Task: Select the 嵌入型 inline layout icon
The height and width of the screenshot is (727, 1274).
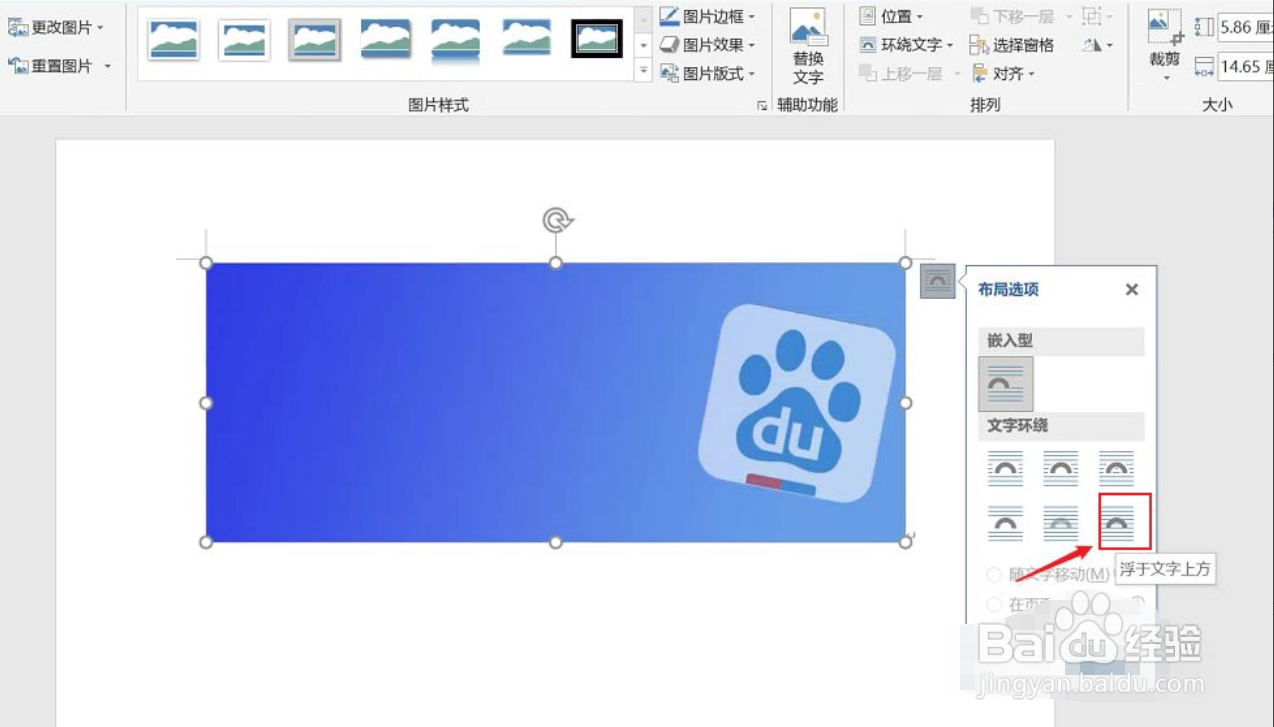Action: pos(1006,384)
